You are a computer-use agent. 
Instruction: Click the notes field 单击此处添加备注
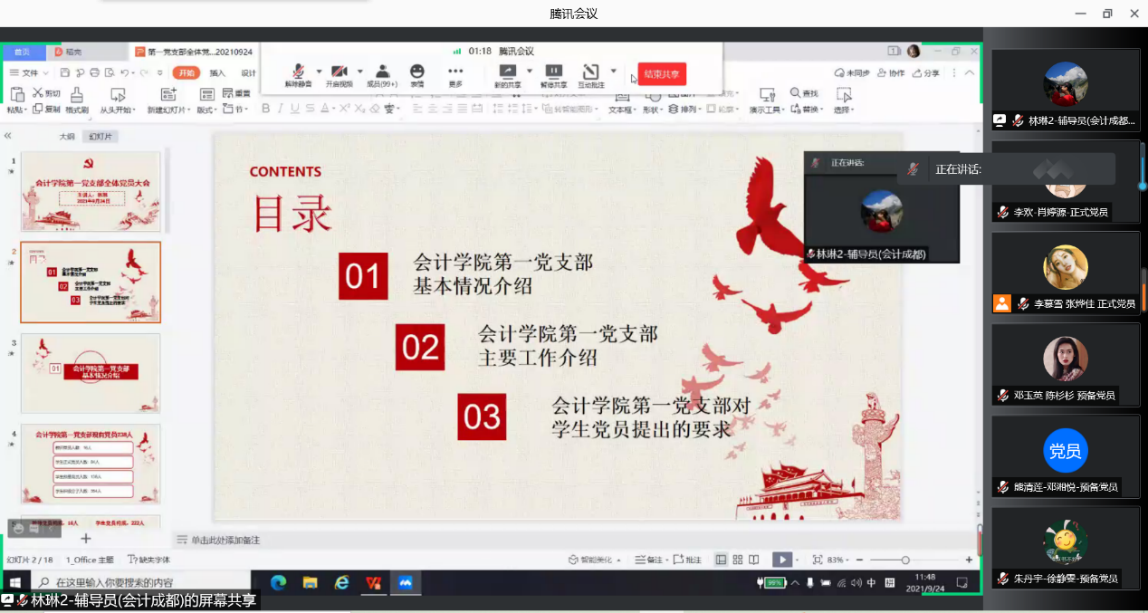(x=226, y=540)
